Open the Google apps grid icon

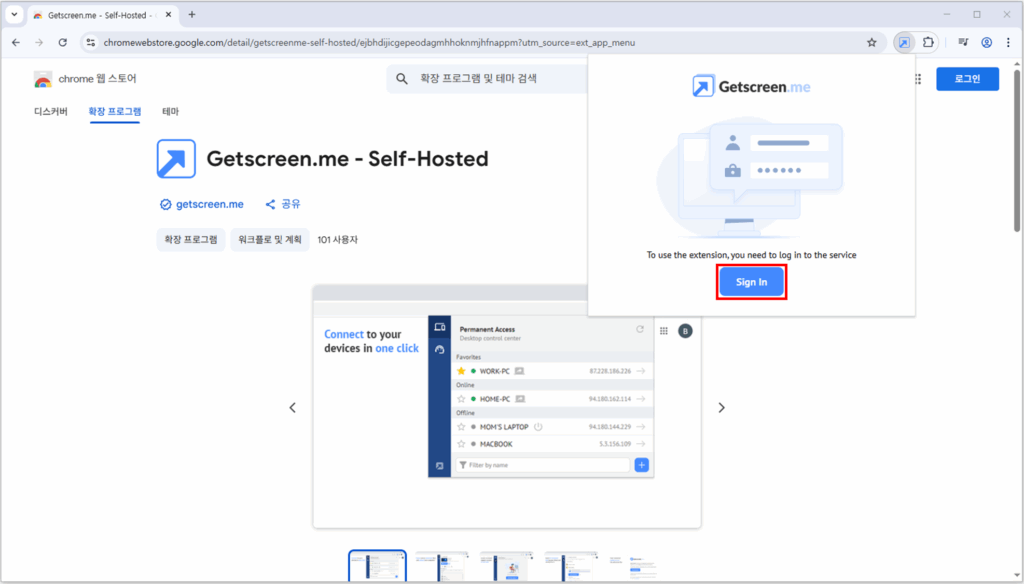click(918, 79)
